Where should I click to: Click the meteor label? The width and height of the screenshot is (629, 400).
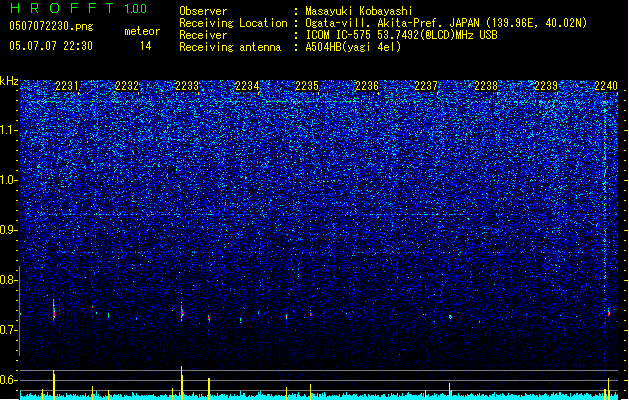tap(142, 31)
